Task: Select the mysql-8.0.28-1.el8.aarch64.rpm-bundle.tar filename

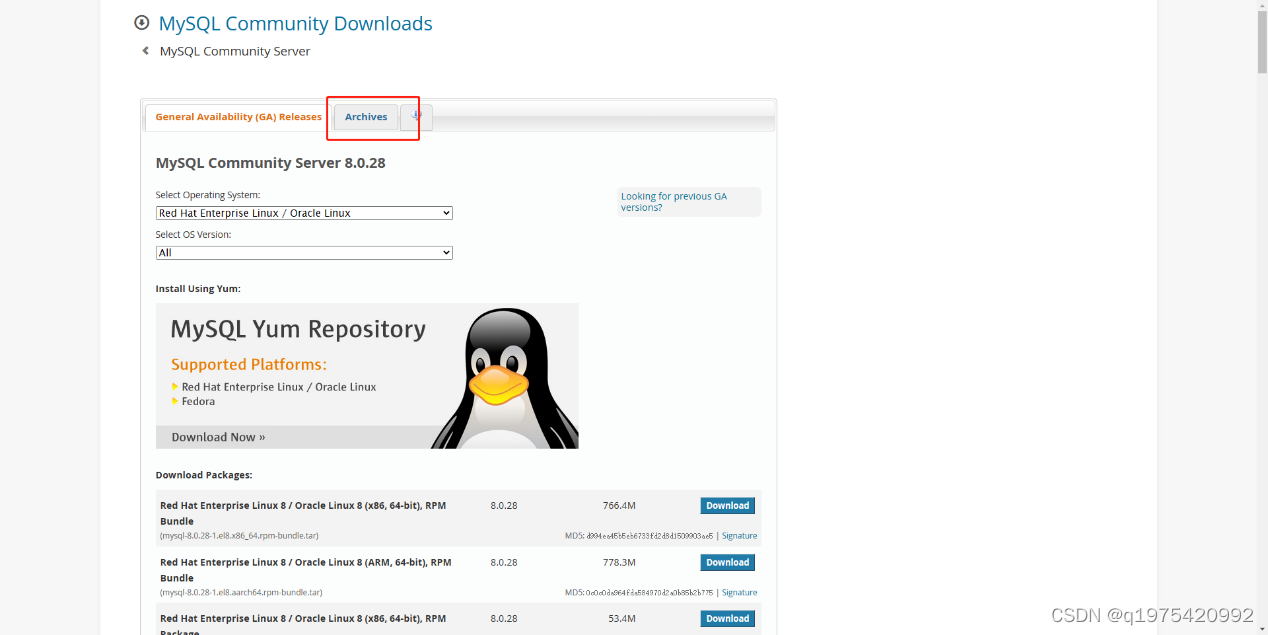Action: tap(241, 592)
